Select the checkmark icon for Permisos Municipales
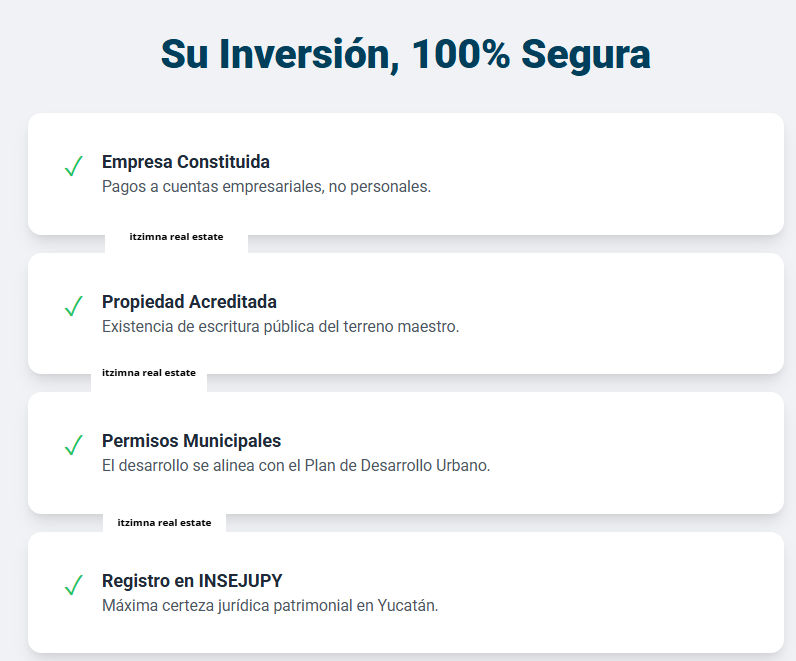The image size is (796, 661). [73, 446]
